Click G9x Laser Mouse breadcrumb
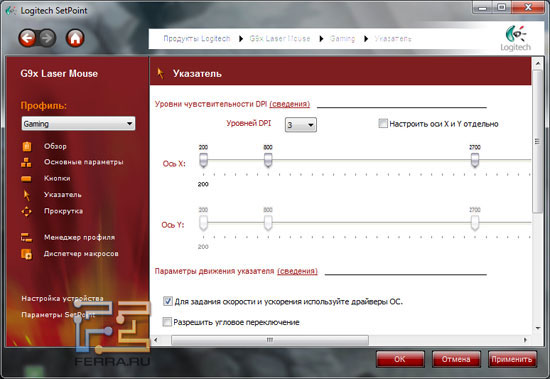The image size is (550, 379). [x=280, y=39]
